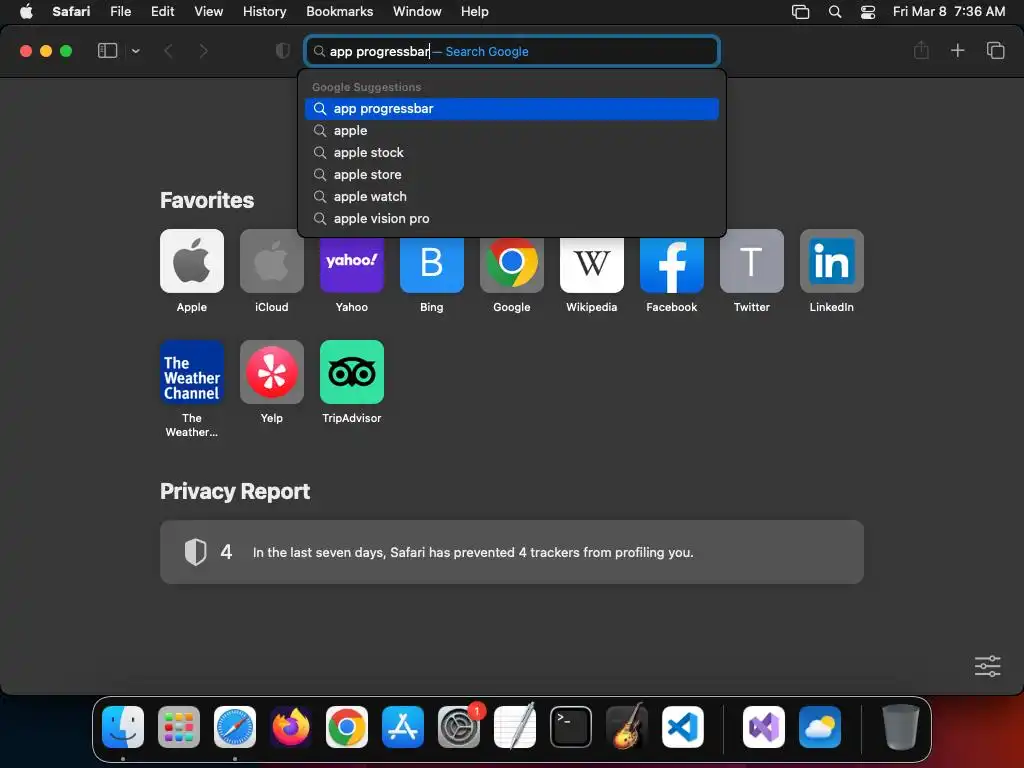
Task: Open TextEdit from the Dock
Action: click(515, 727)
